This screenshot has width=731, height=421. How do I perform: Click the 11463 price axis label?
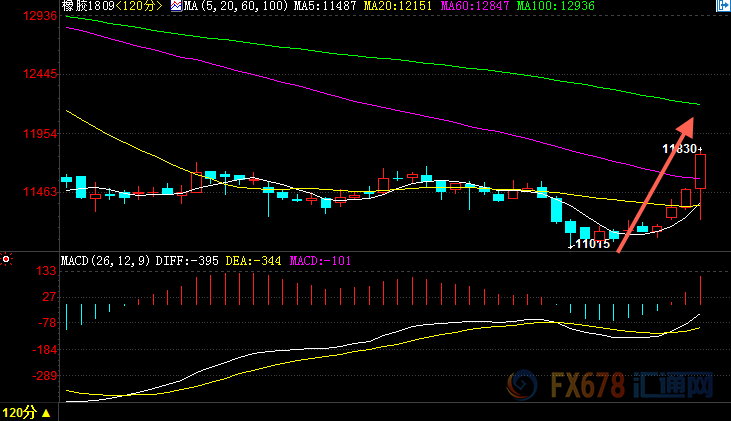point(40,192)
